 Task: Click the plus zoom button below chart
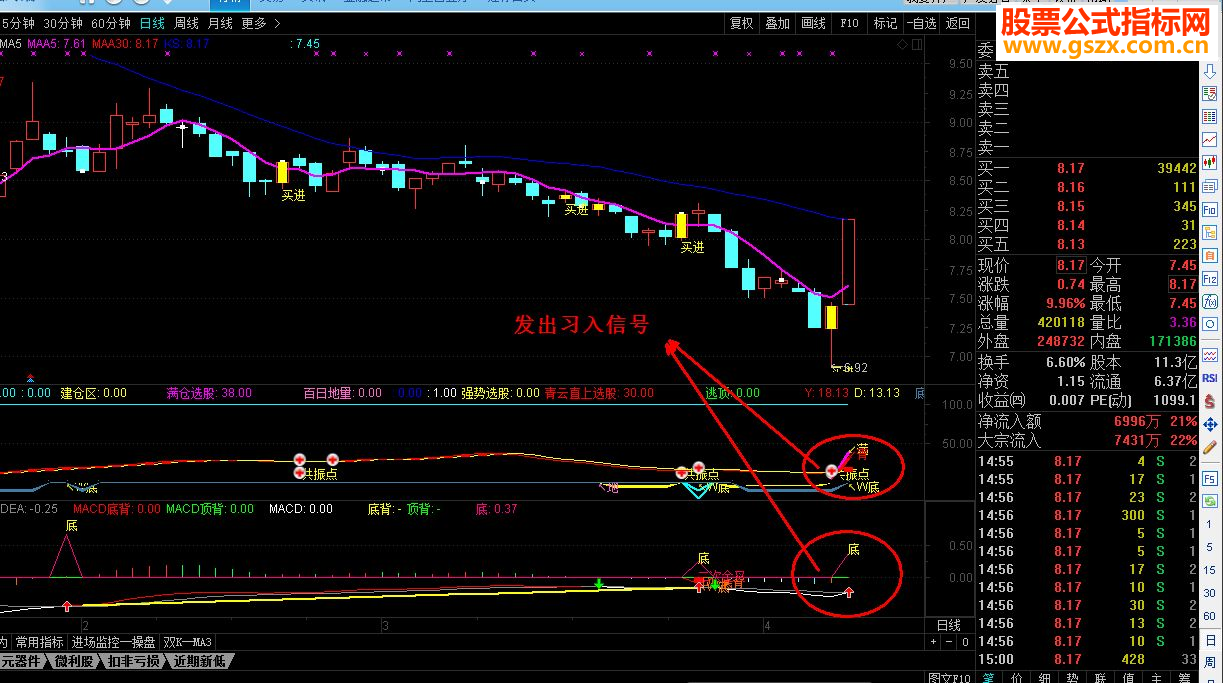[x=933, y=642]
